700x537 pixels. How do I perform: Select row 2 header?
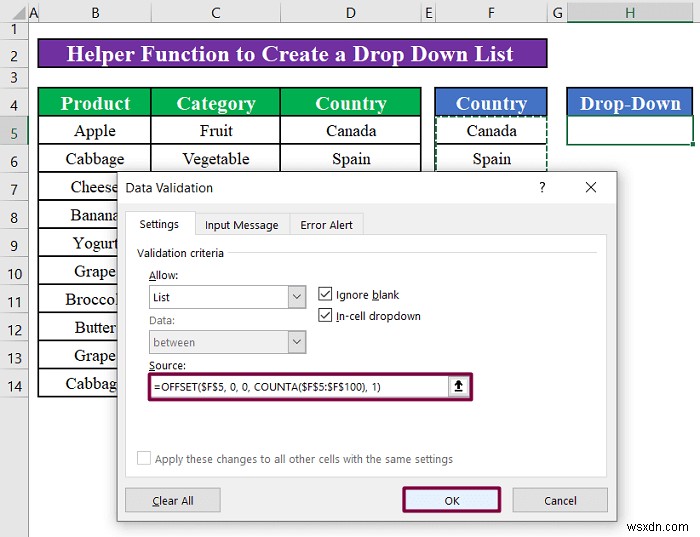click(14, 56)
